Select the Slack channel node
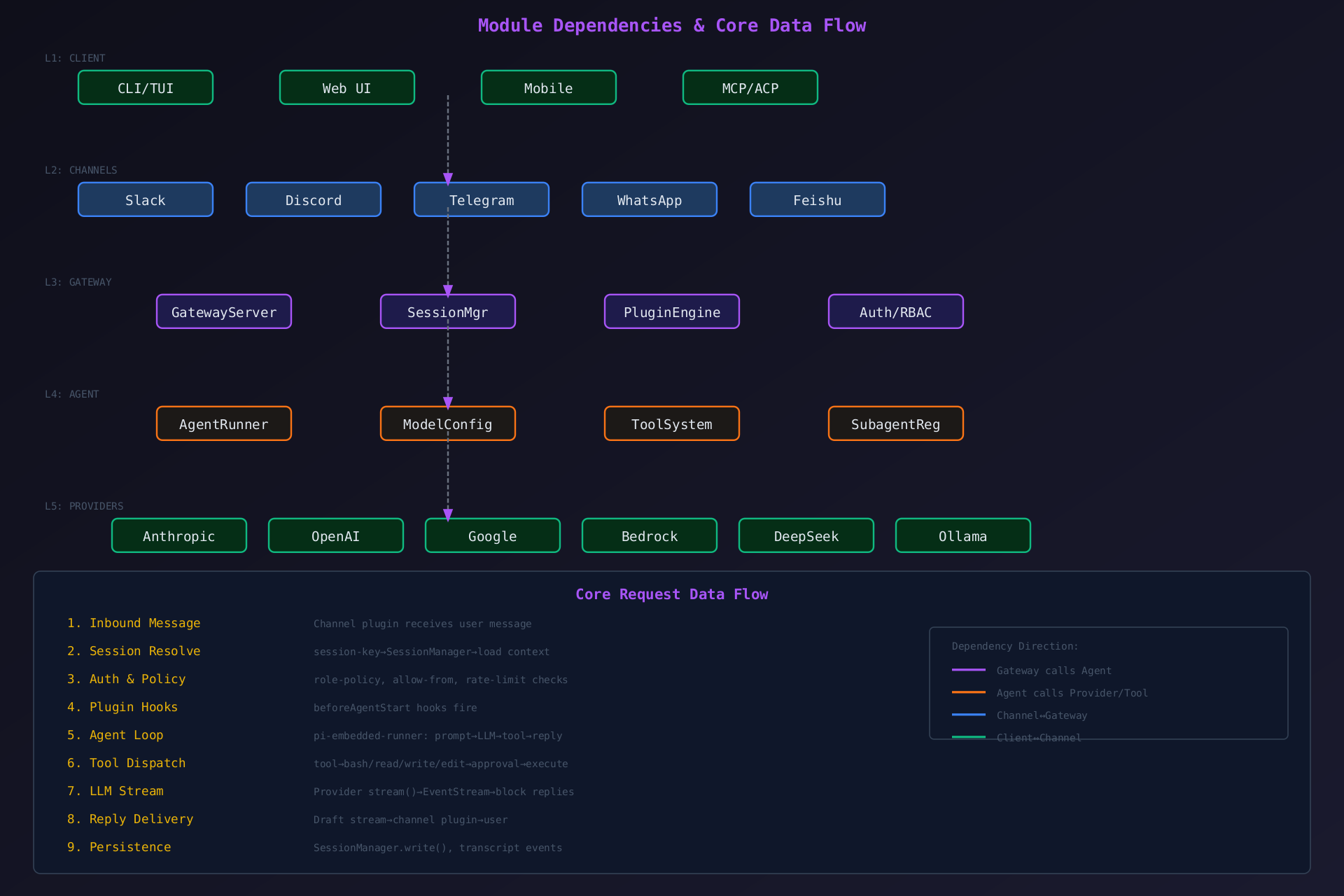 tap(146, 199)
